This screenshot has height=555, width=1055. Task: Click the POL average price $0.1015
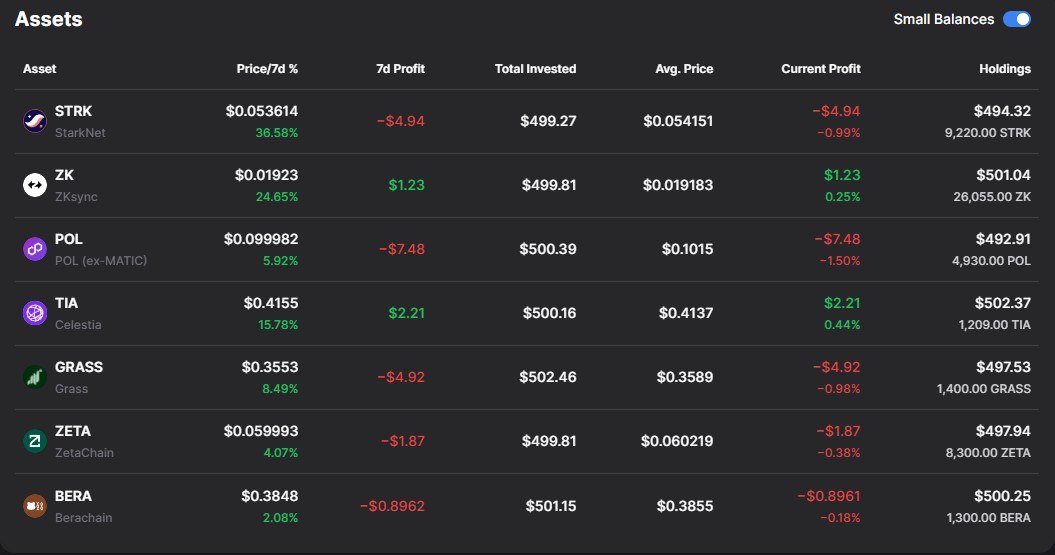pos(688,249)
